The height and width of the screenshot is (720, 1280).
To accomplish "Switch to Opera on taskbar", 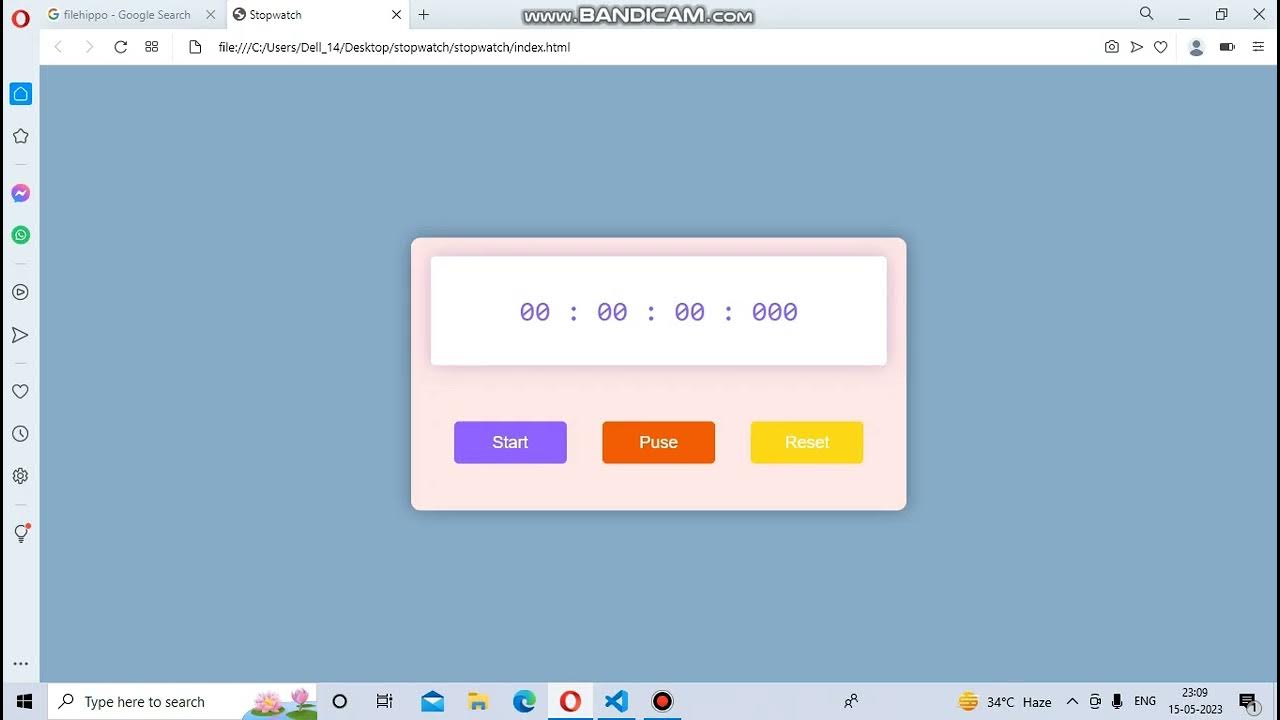I will point(570,701).
